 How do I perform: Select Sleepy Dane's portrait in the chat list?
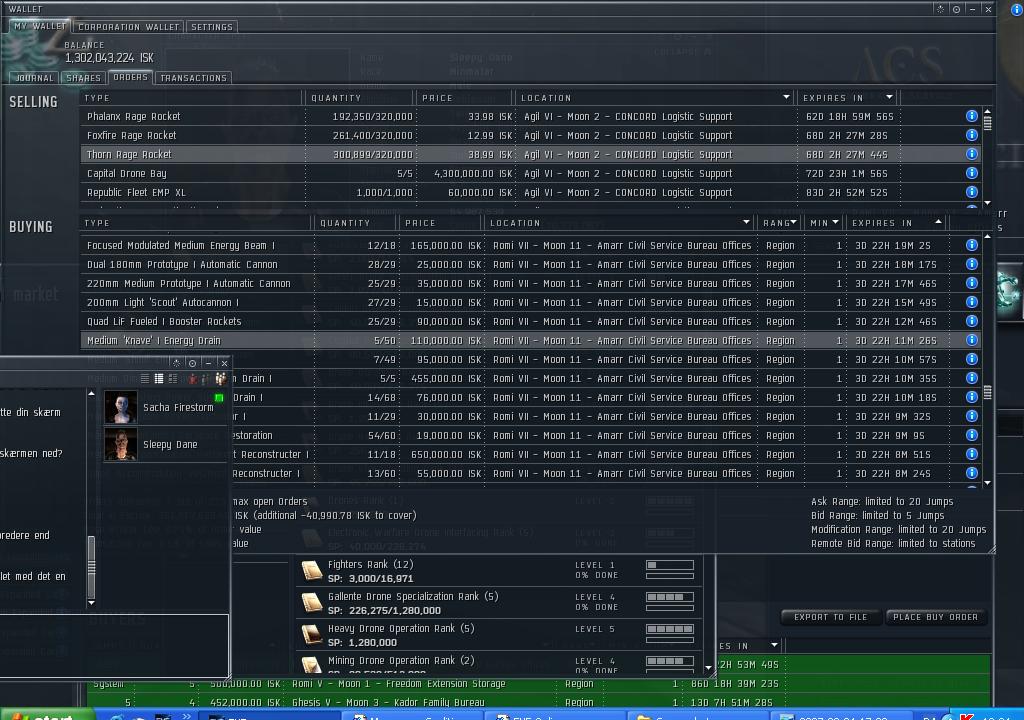point(121,444)
